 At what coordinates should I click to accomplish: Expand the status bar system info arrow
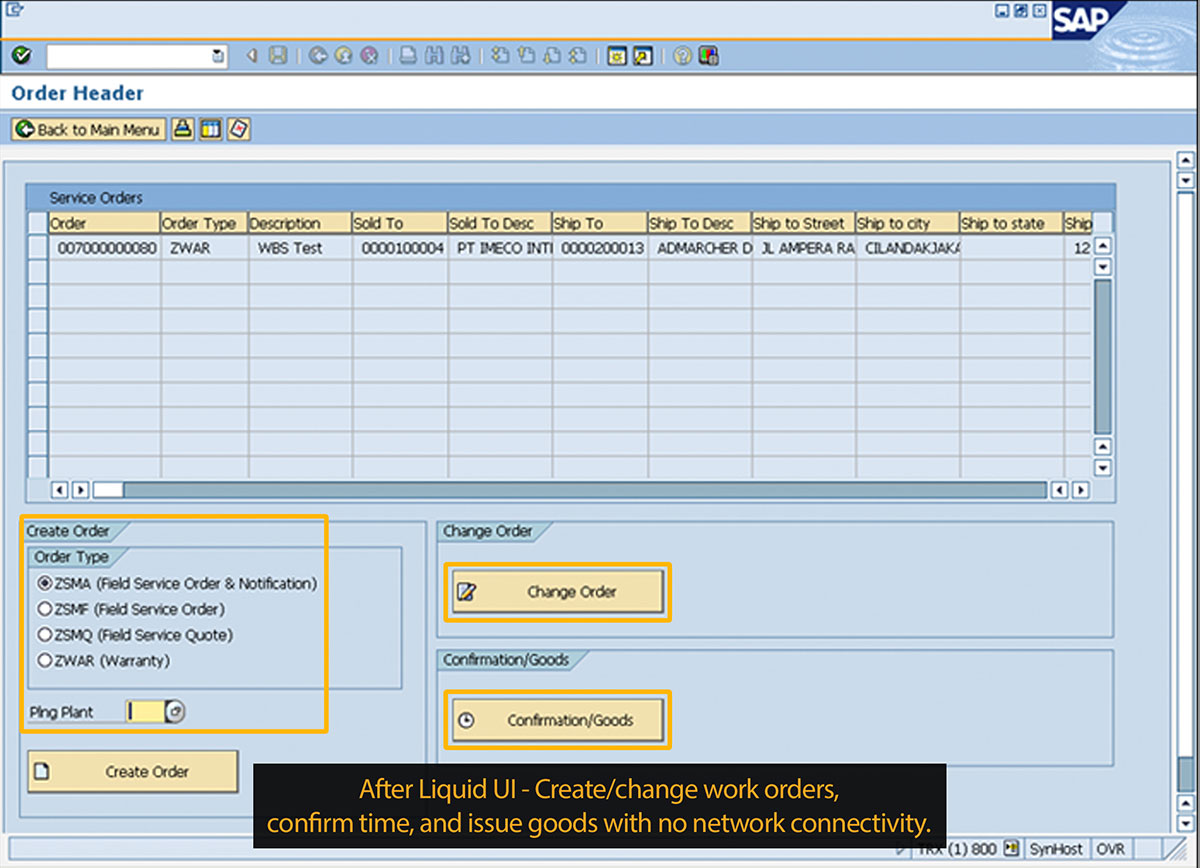(x=1009, y=849)
